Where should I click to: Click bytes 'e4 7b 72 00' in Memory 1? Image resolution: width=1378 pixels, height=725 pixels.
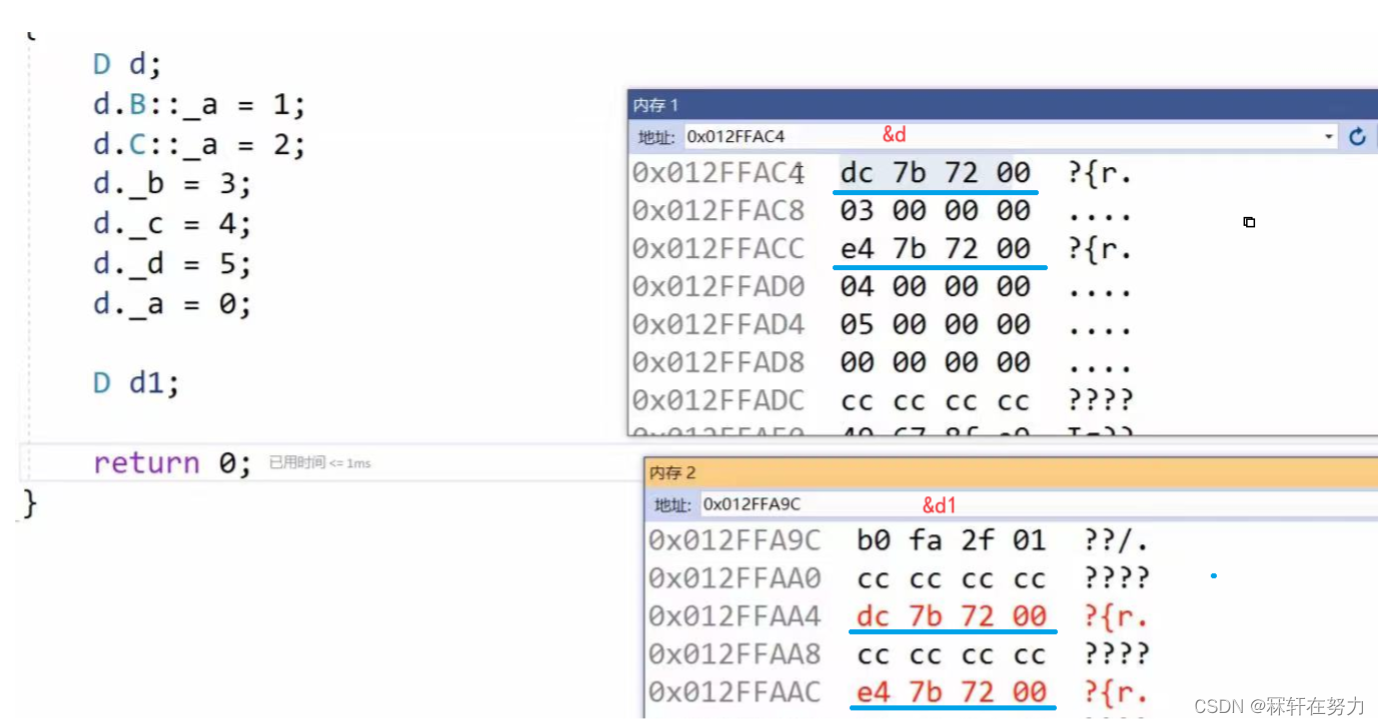tap(935, 249)
